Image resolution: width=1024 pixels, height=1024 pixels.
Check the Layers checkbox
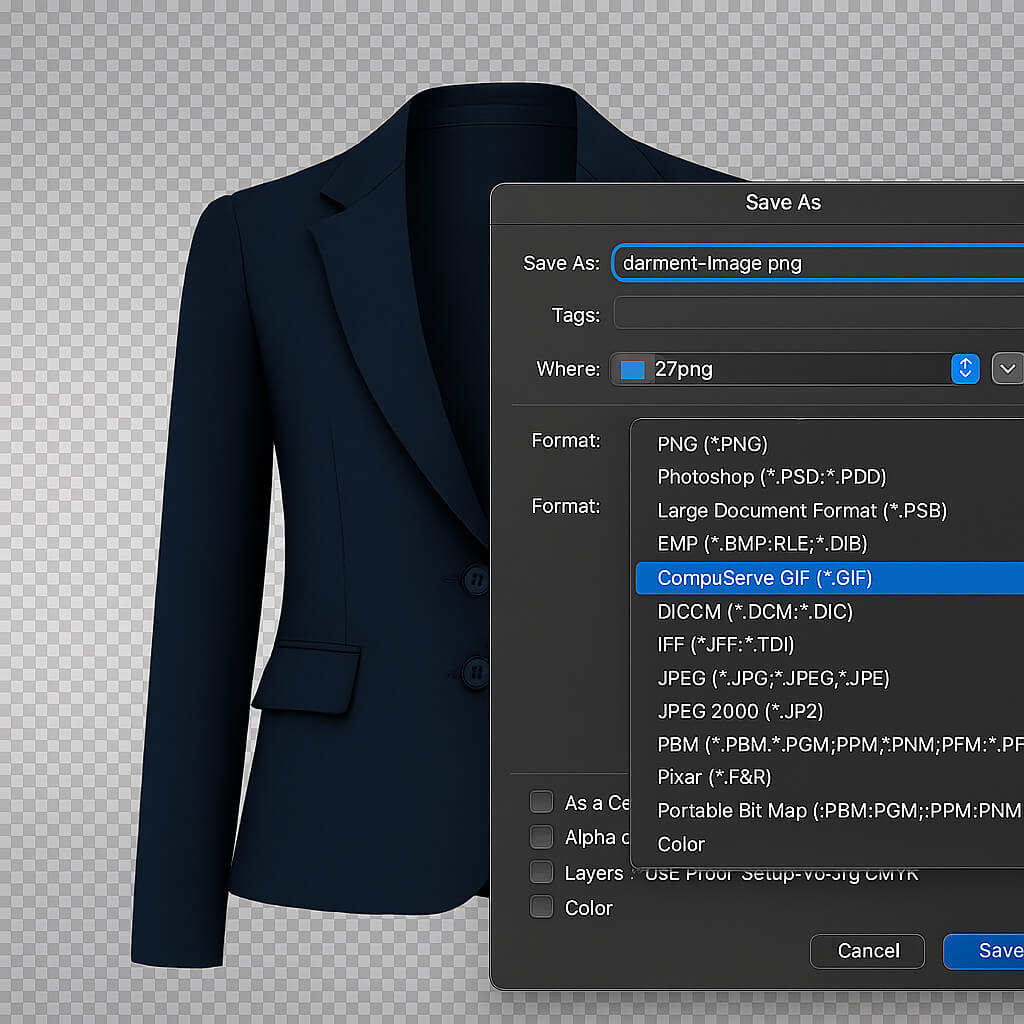tap(541, 872)
